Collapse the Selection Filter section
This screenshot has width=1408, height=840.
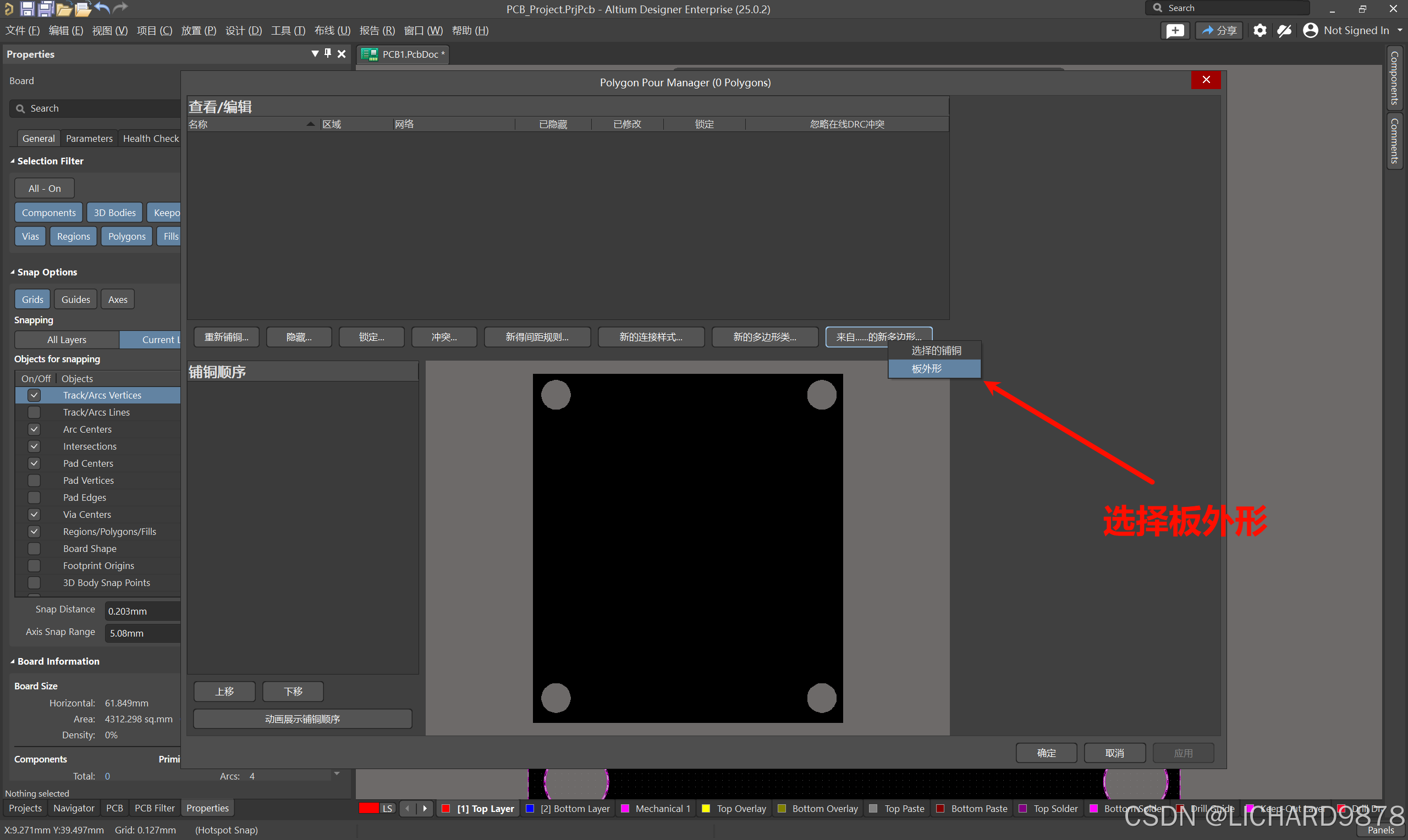tap(13, 161)
